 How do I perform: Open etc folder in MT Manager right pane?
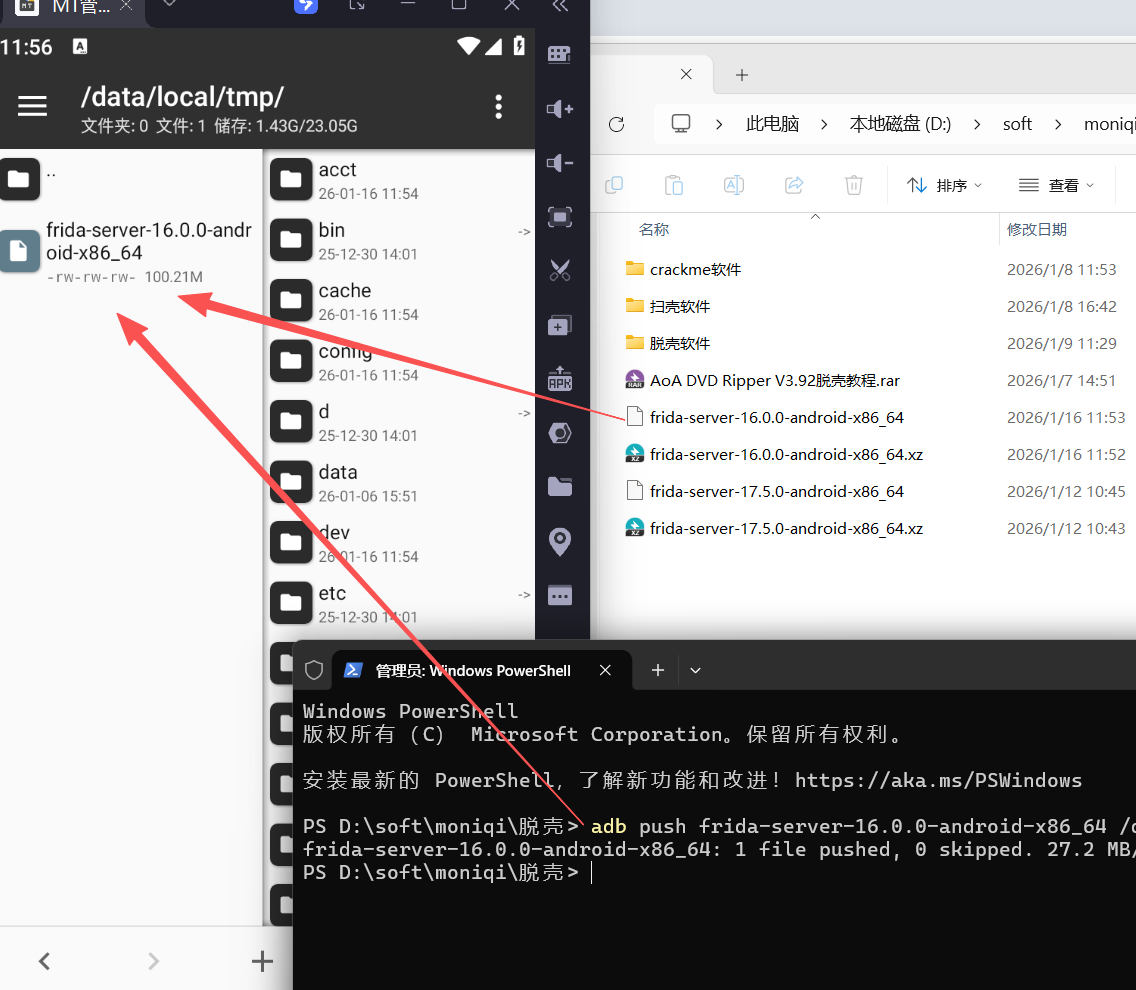(x=401, y=604)
